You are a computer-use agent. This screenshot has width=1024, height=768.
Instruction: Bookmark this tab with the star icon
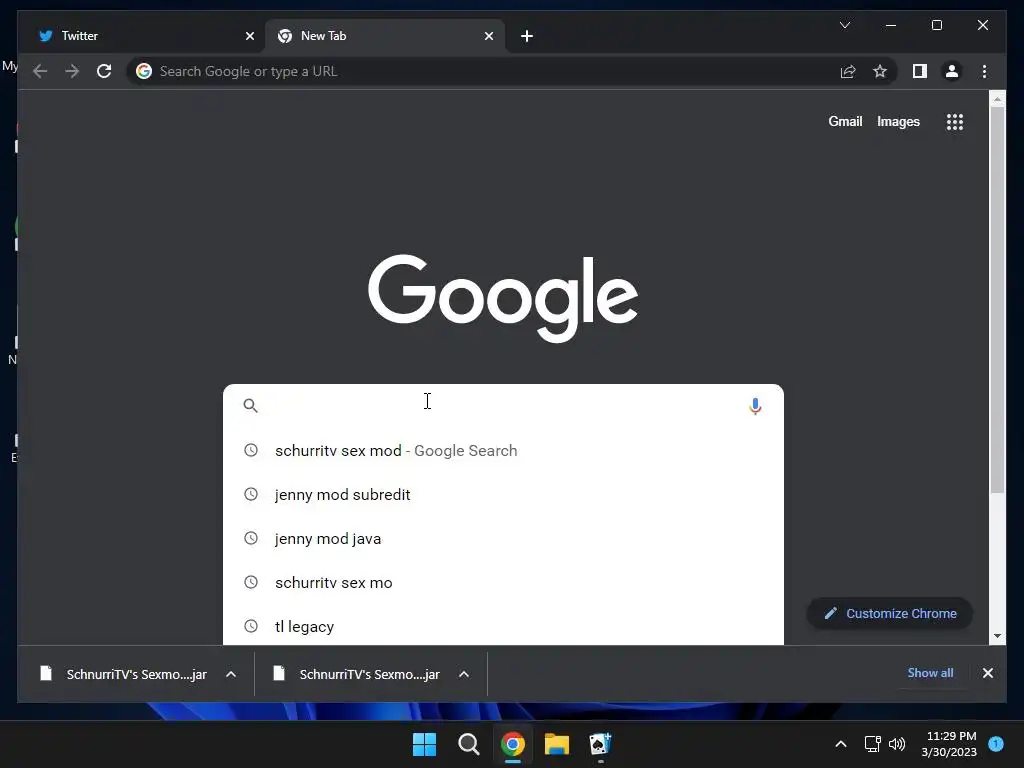click(x=880, y=71)
